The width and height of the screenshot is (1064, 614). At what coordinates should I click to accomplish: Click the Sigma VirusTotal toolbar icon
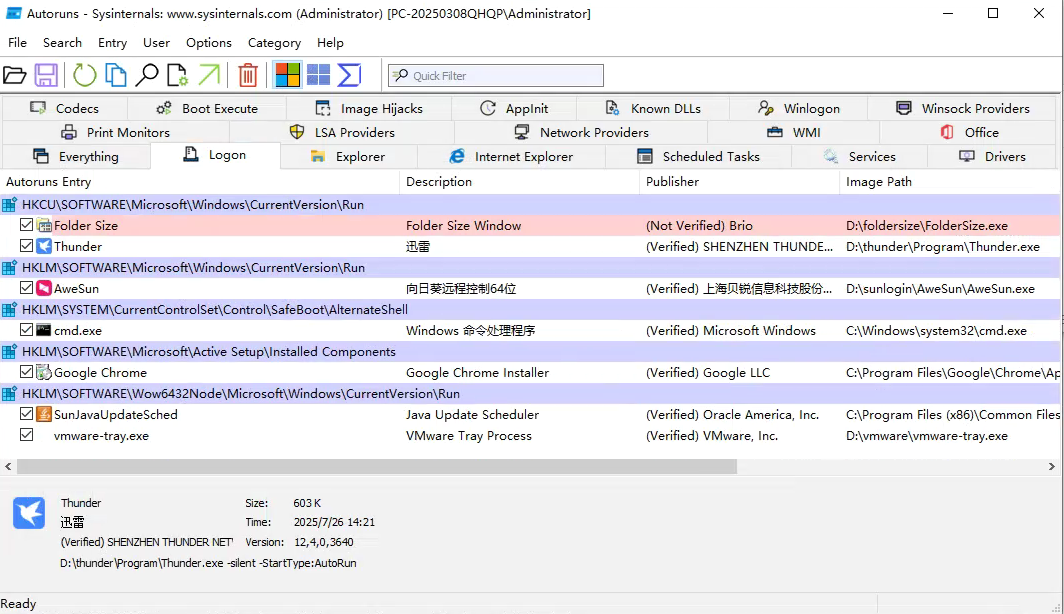click(349, 75)
